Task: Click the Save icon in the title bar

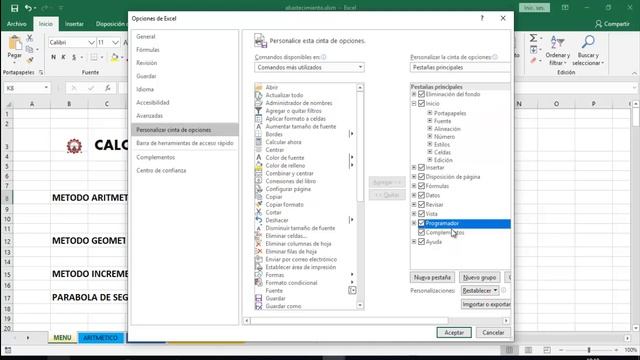Action: 15,8
